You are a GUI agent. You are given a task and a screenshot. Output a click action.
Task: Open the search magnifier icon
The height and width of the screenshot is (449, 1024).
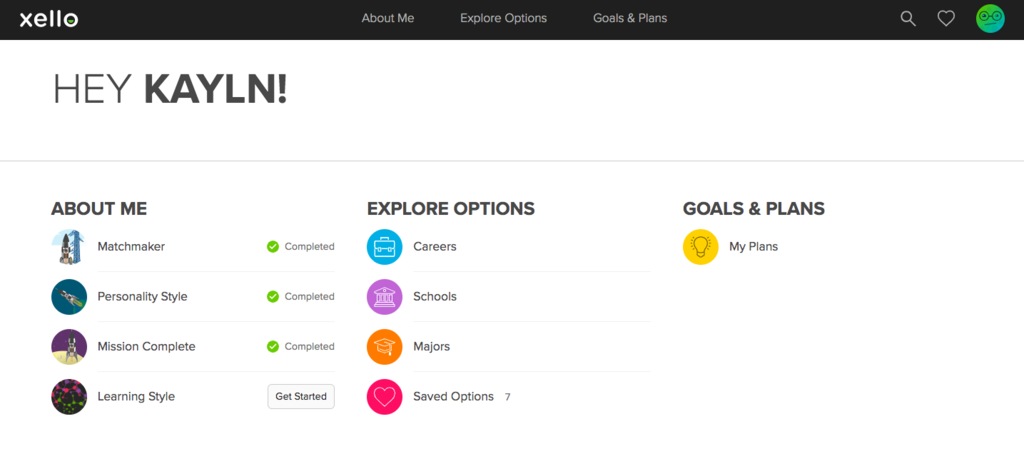908,18
